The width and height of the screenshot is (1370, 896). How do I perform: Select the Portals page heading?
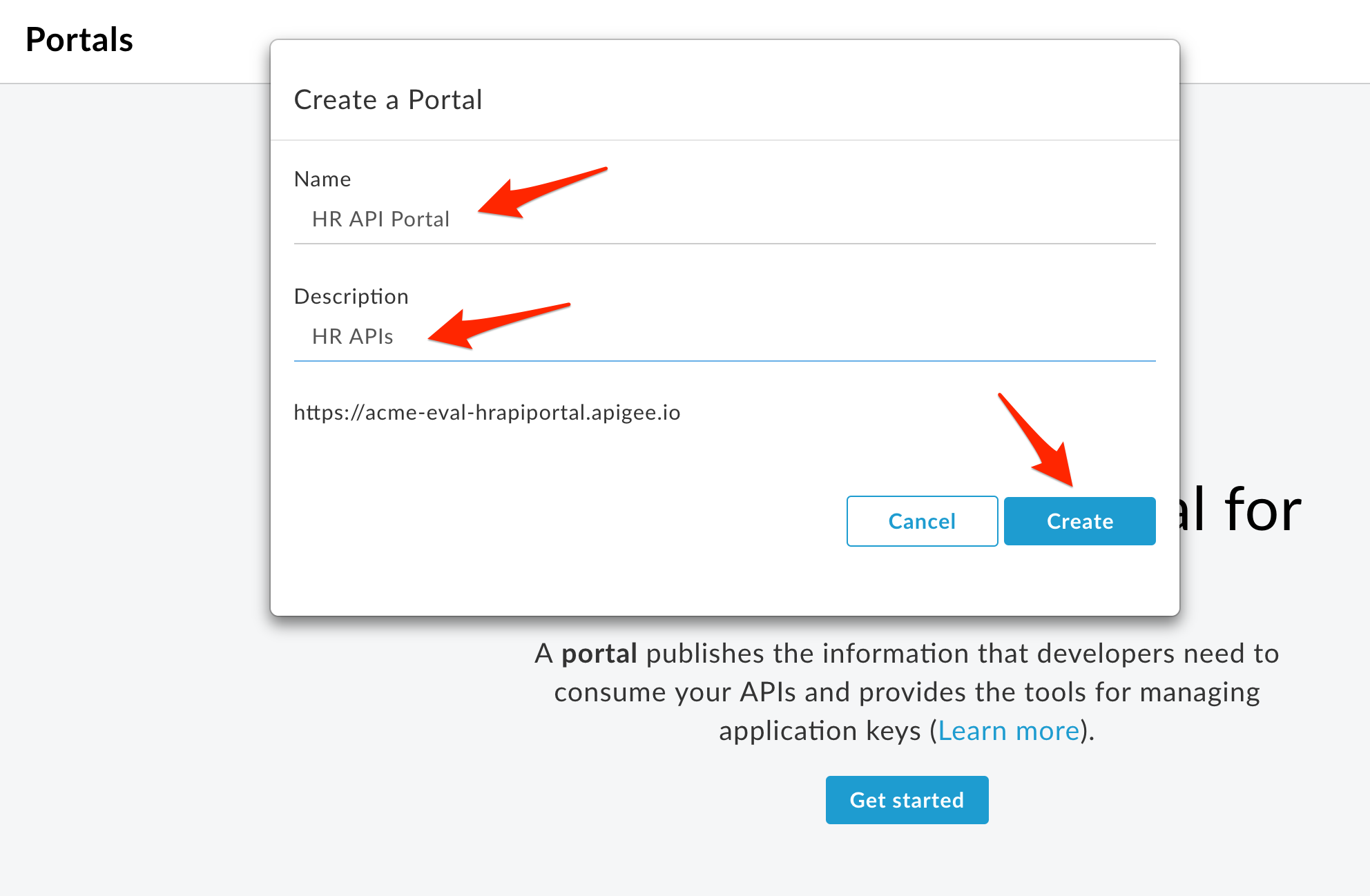point(79,40)
